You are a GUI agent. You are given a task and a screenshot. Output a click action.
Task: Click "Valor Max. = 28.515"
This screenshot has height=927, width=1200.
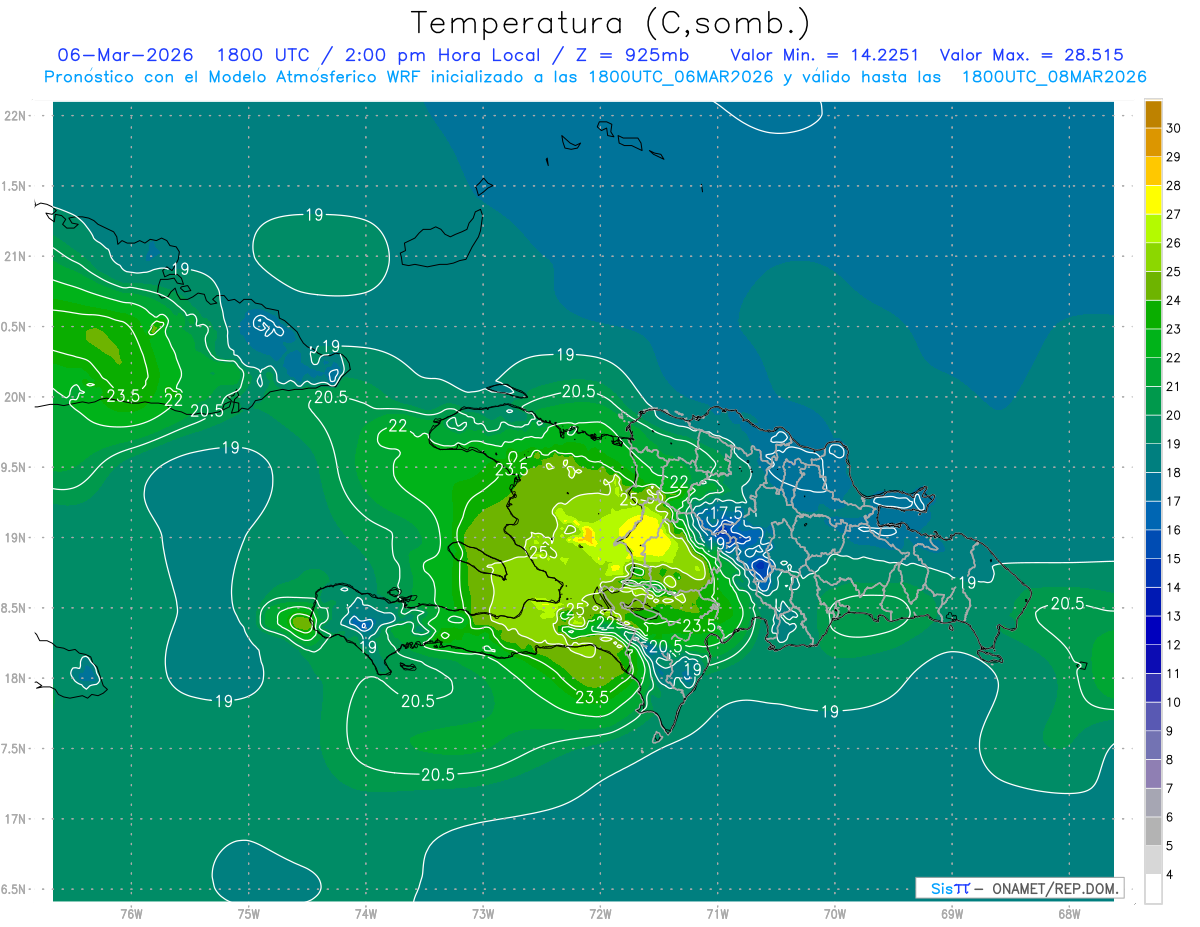[1032, 55]
